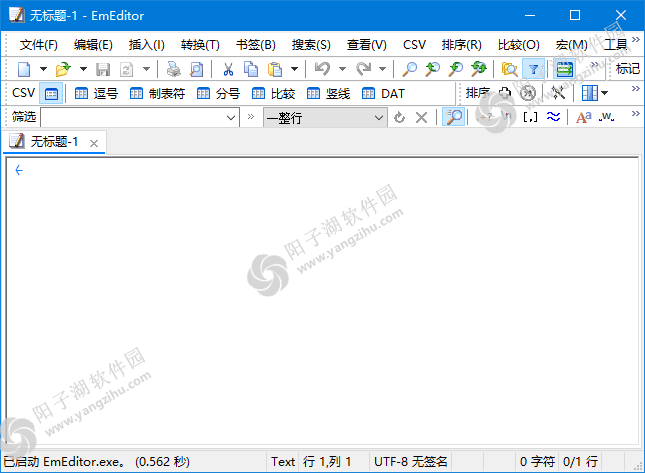Screen dimensions: 645x473
Task: Toggle the green Wrap by Window icon
Action: pos(564,69)
